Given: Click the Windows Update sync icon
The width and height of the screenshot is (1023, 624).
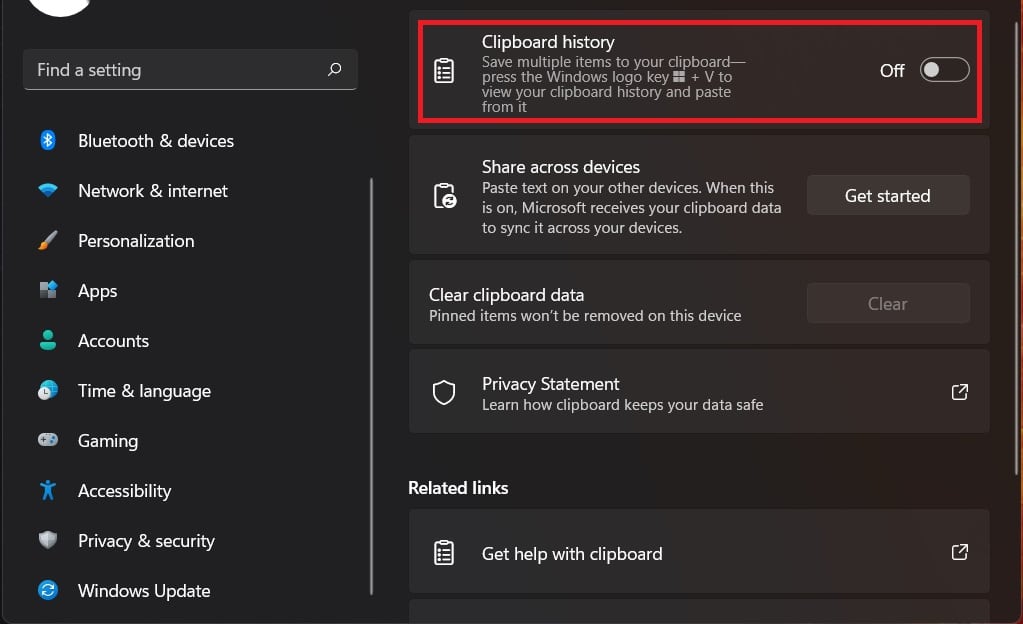Looking at the screenshot, I should pyautogui.click(x=48, y=590).
